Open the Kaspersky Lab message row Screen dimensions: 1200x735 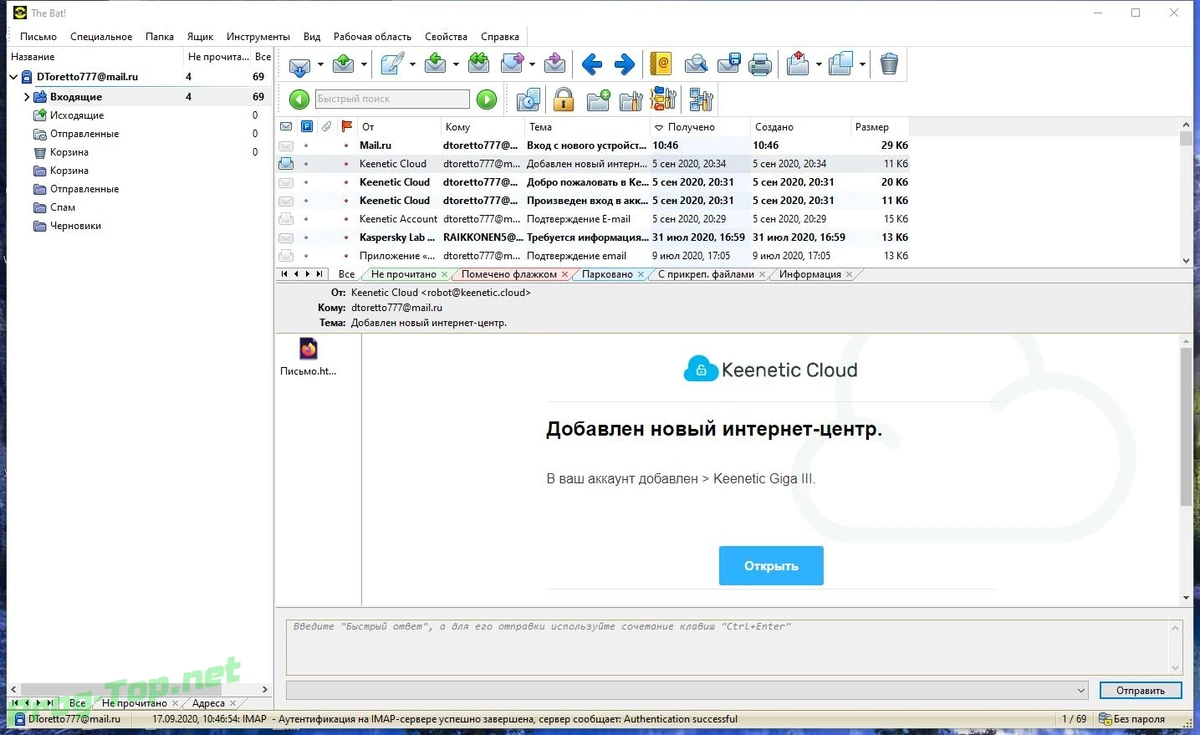tap(594, 238)
